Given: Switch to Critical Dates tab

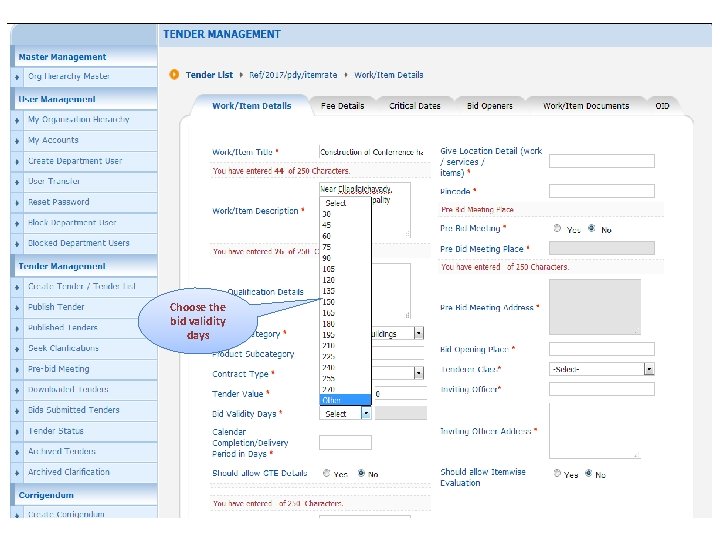Looking at the screenshot, I should (x=415, y=106).
